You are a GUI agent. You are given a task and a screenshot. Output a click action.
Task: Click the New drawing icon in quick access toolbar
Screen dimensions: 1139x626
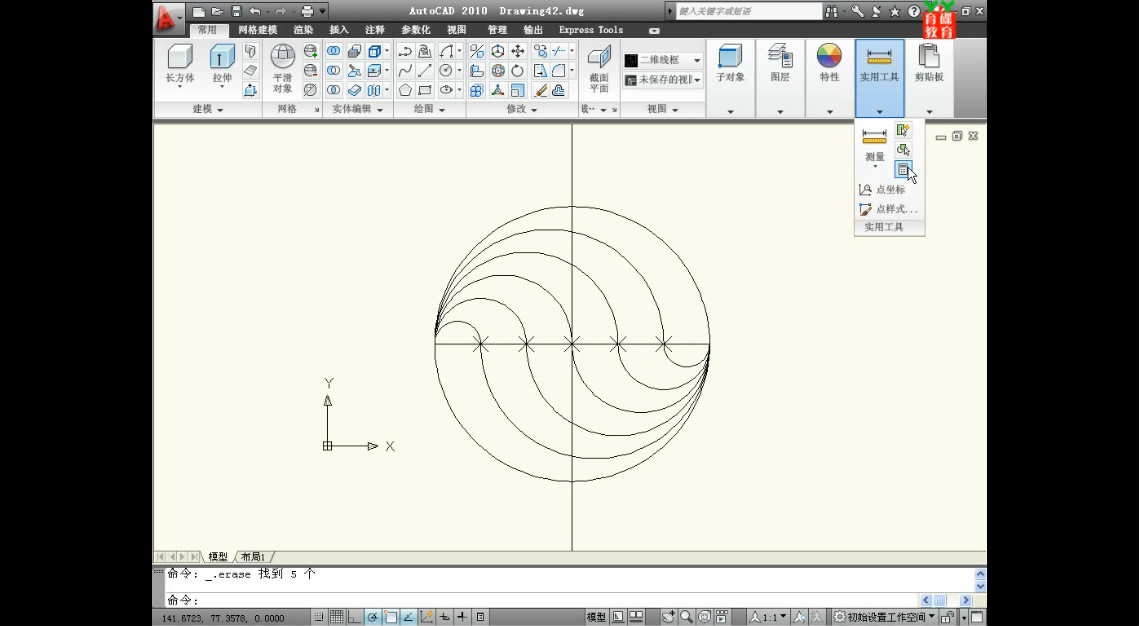(x=198, y=11)
